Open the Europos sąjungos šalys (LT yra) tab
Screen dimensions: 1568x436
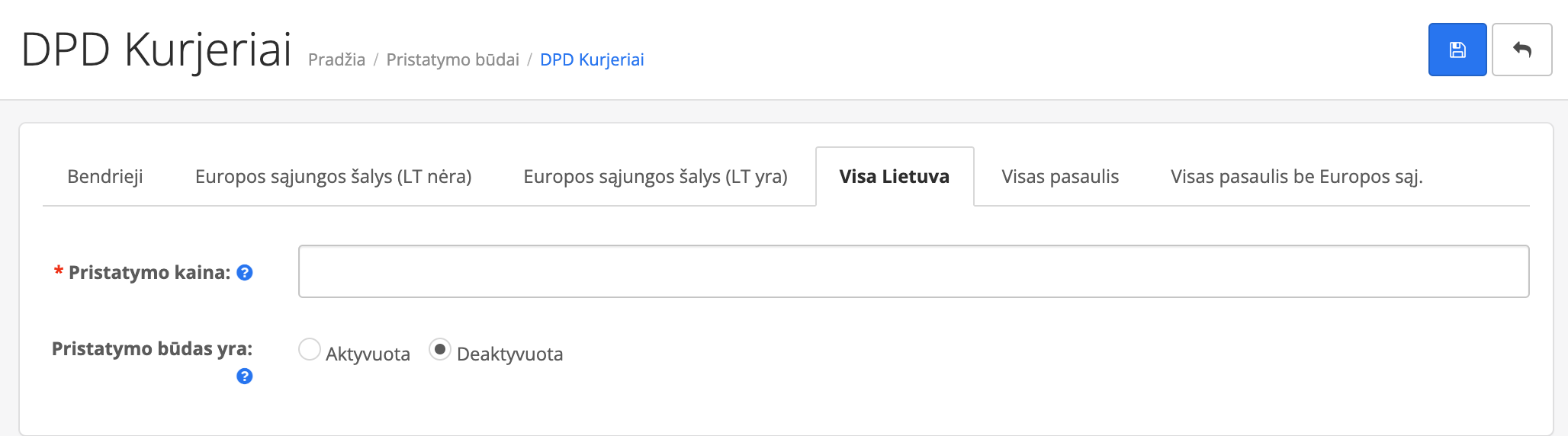pos(655,177)
